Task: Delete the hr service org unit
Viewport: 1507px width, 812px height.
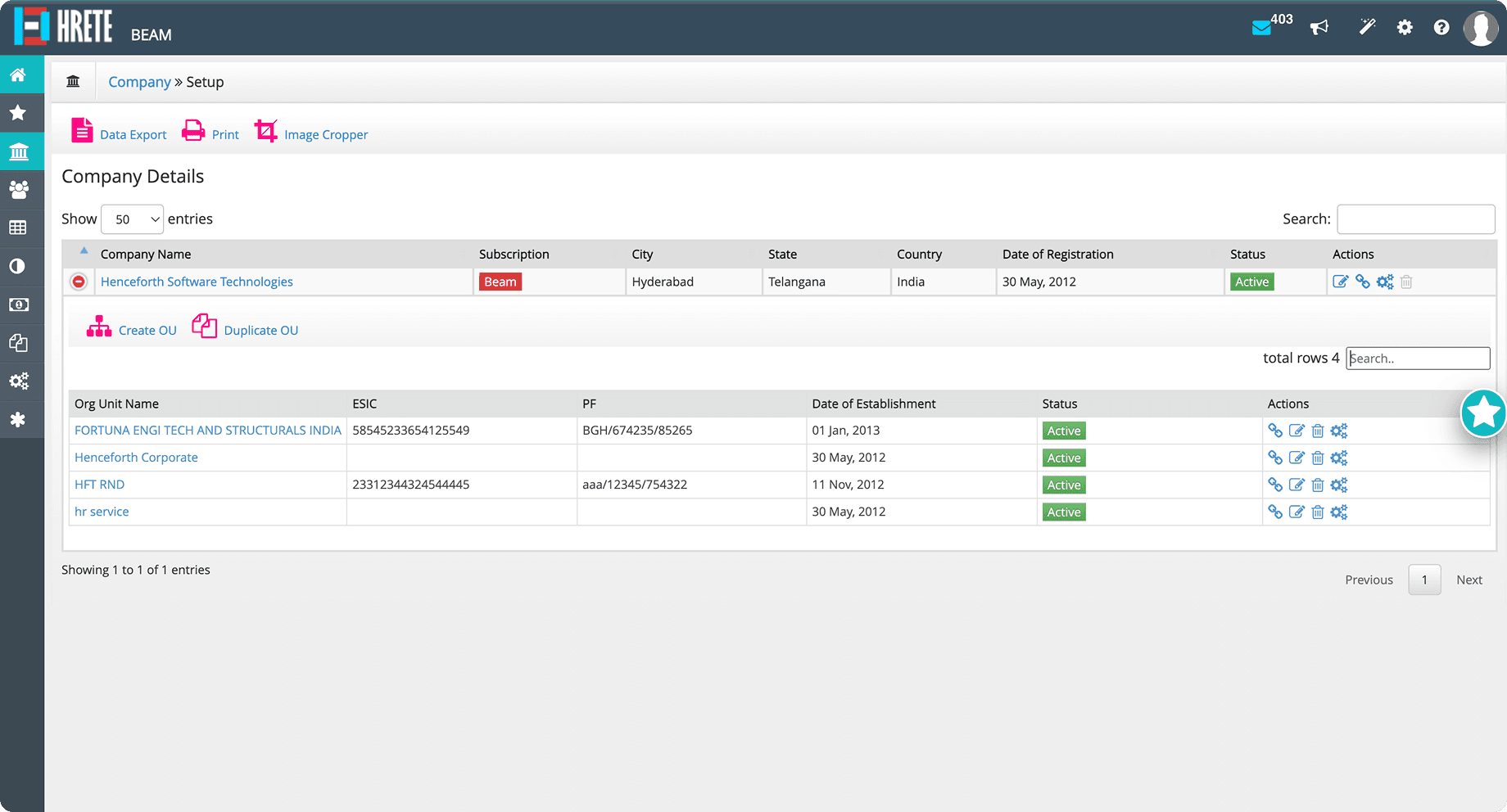Action: click(x=1318, y=512)
